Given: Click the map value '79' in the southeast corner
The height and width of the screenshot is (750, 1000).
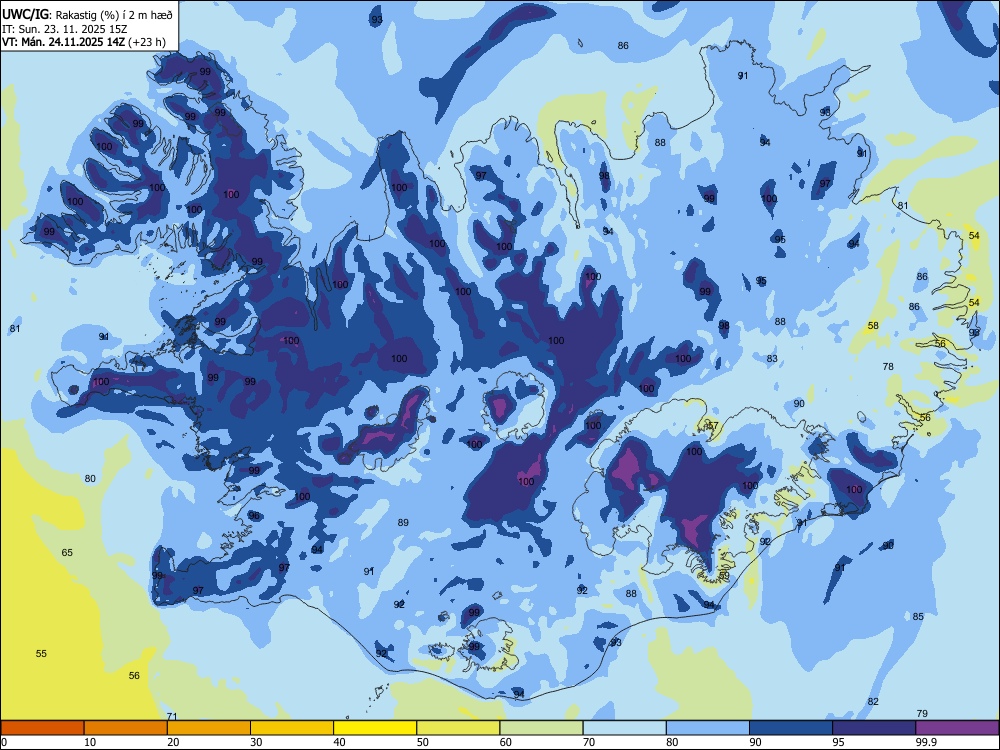Looking at the screenshot, I should 922,714.
